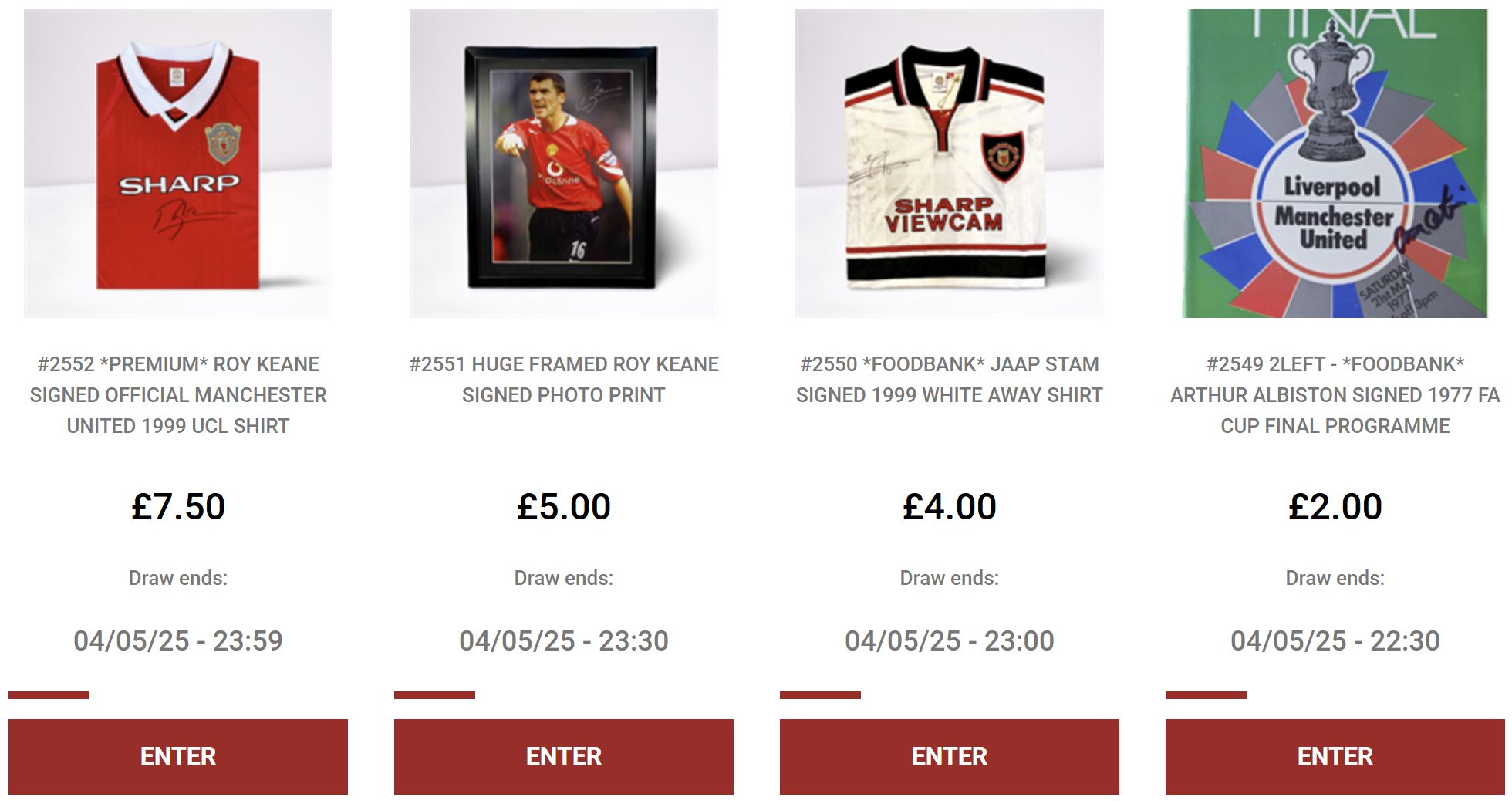Open the framed Roy Keane photo print image

[564, 163]
